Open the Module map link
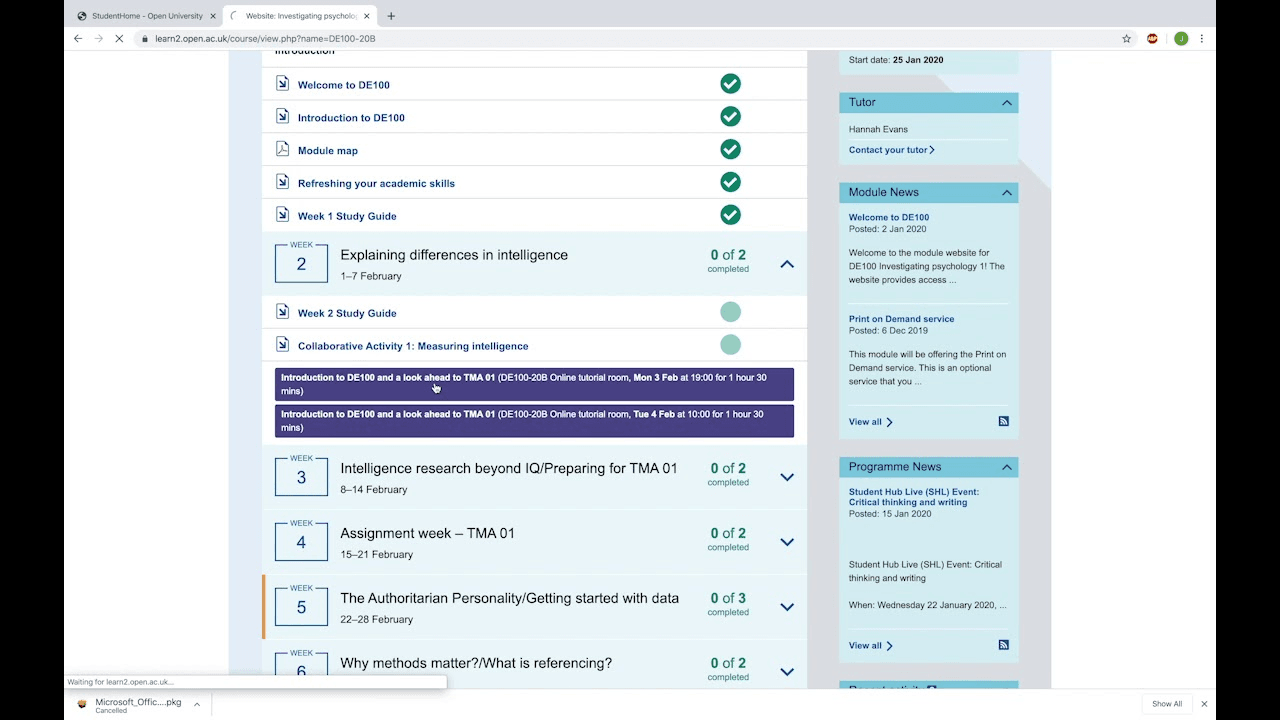This screenshot has width=1280, height=720. 327,151
